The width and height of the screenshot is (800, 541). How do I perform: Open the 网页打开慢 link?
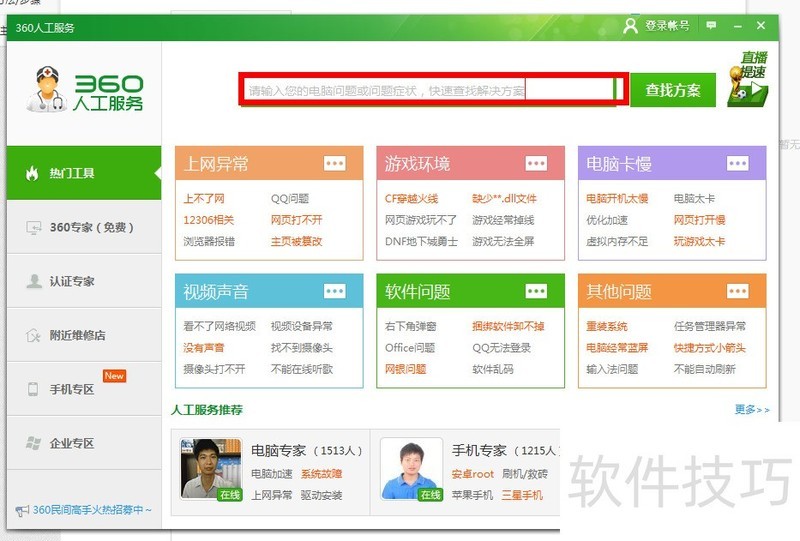point(699,220)
